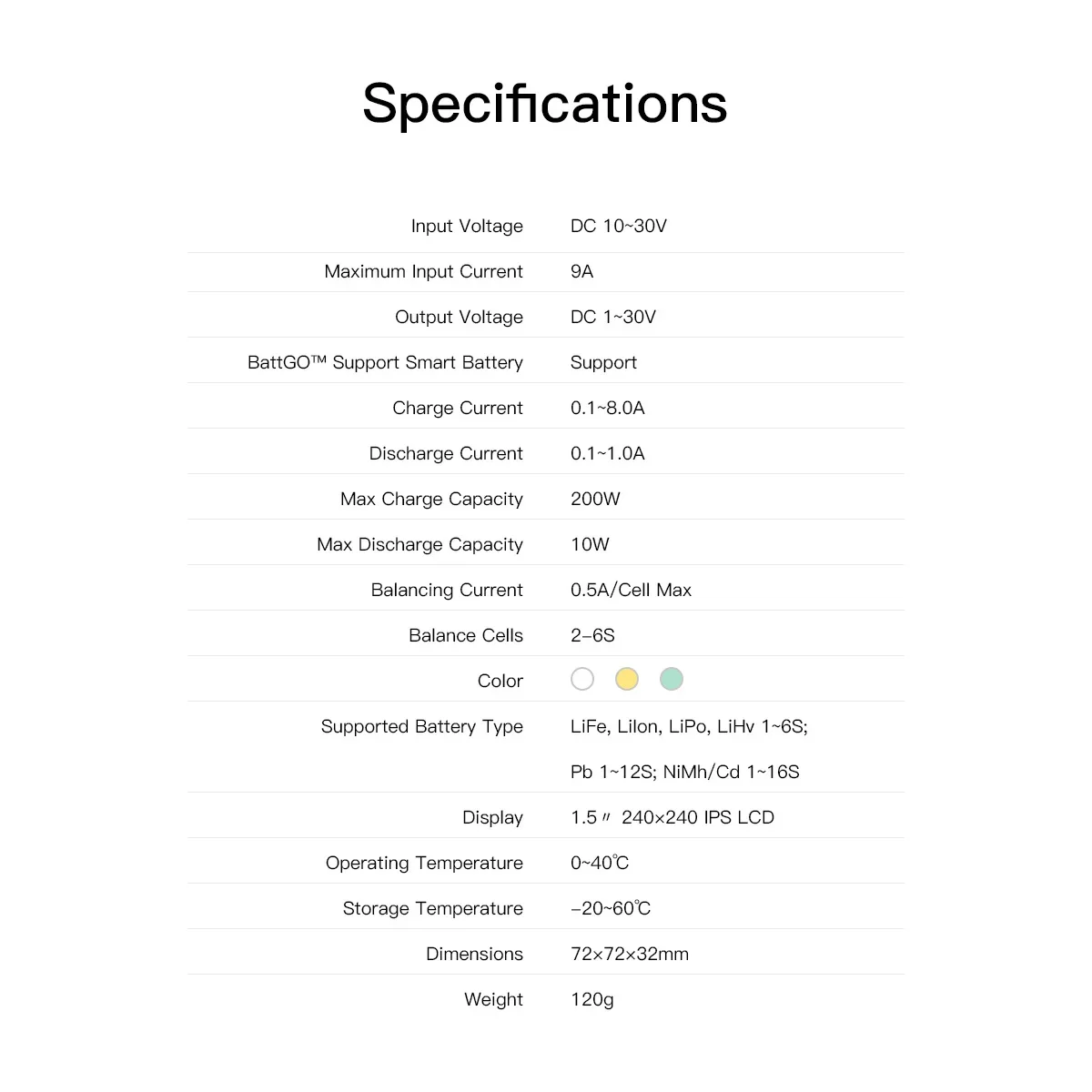Click the 200W Max Charge Capacity value
The width and height of the screenshot is (1092, 1092).
pyautogui.click(x=595, y=499)
